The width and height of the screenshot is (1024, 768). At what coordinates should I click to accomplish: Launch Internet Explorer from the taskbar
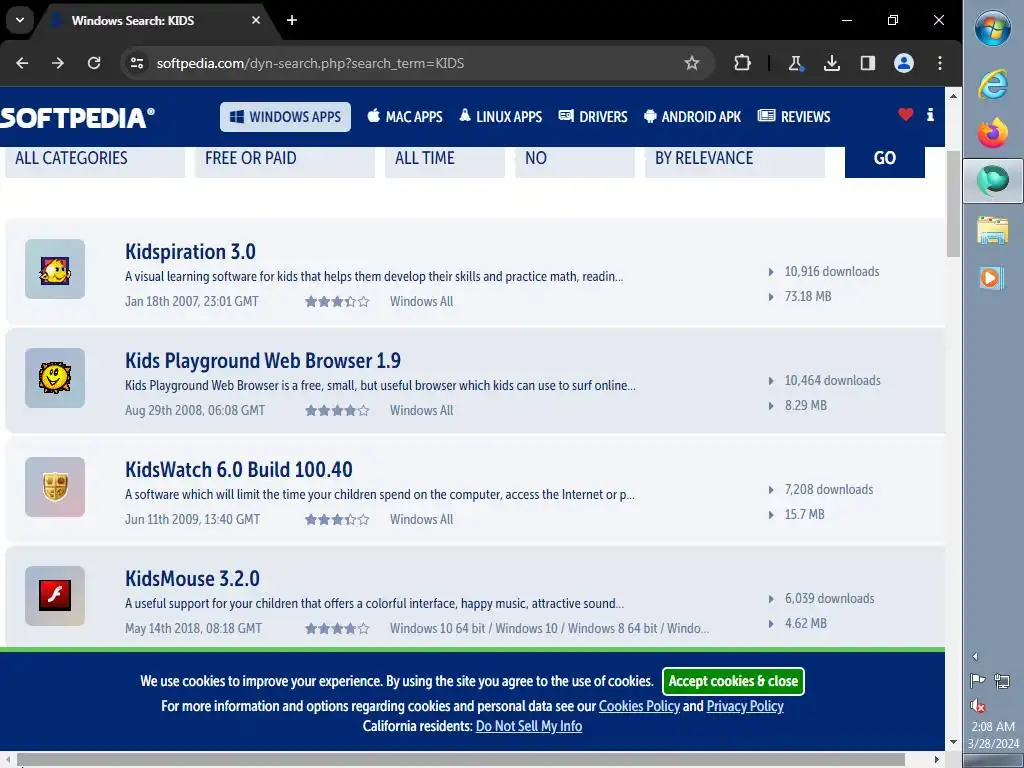pyautogui.click(x=993, y=85)
